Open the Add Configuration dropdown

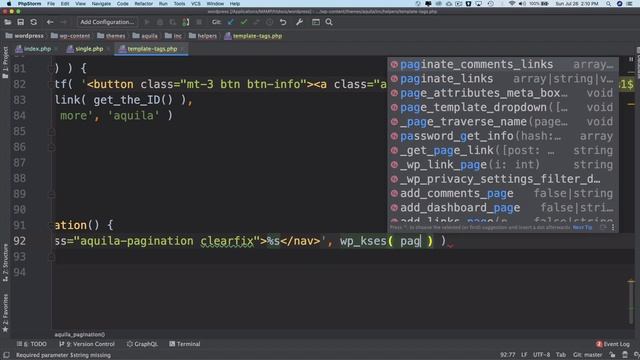click(107, 22)
